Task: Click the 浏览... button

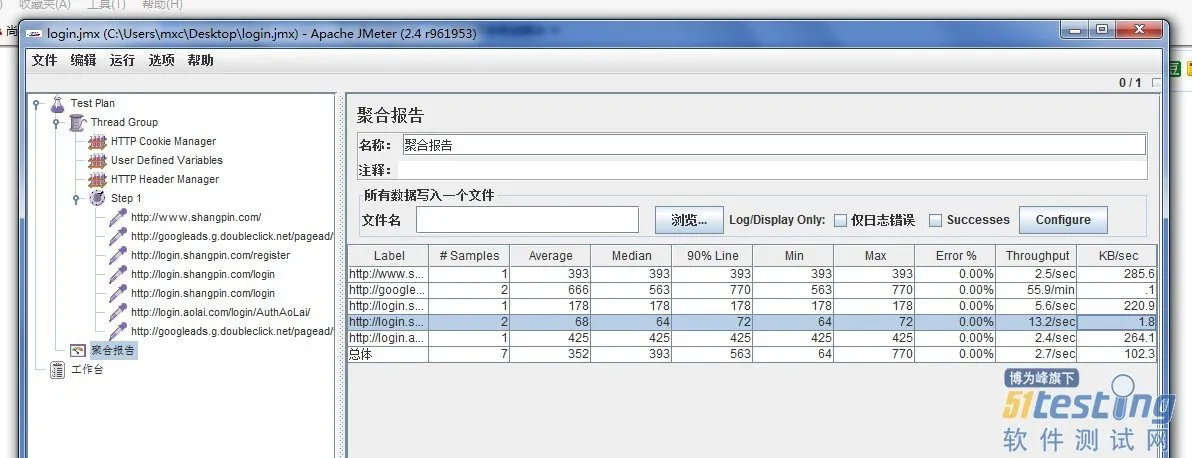Action: pos(688,220)
